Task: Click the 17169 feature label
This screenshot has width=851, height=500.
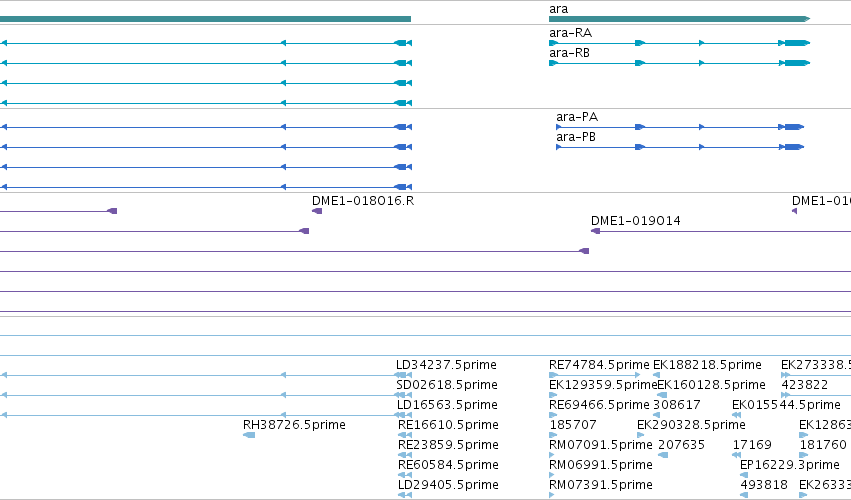Action: (x=752, y=445)
